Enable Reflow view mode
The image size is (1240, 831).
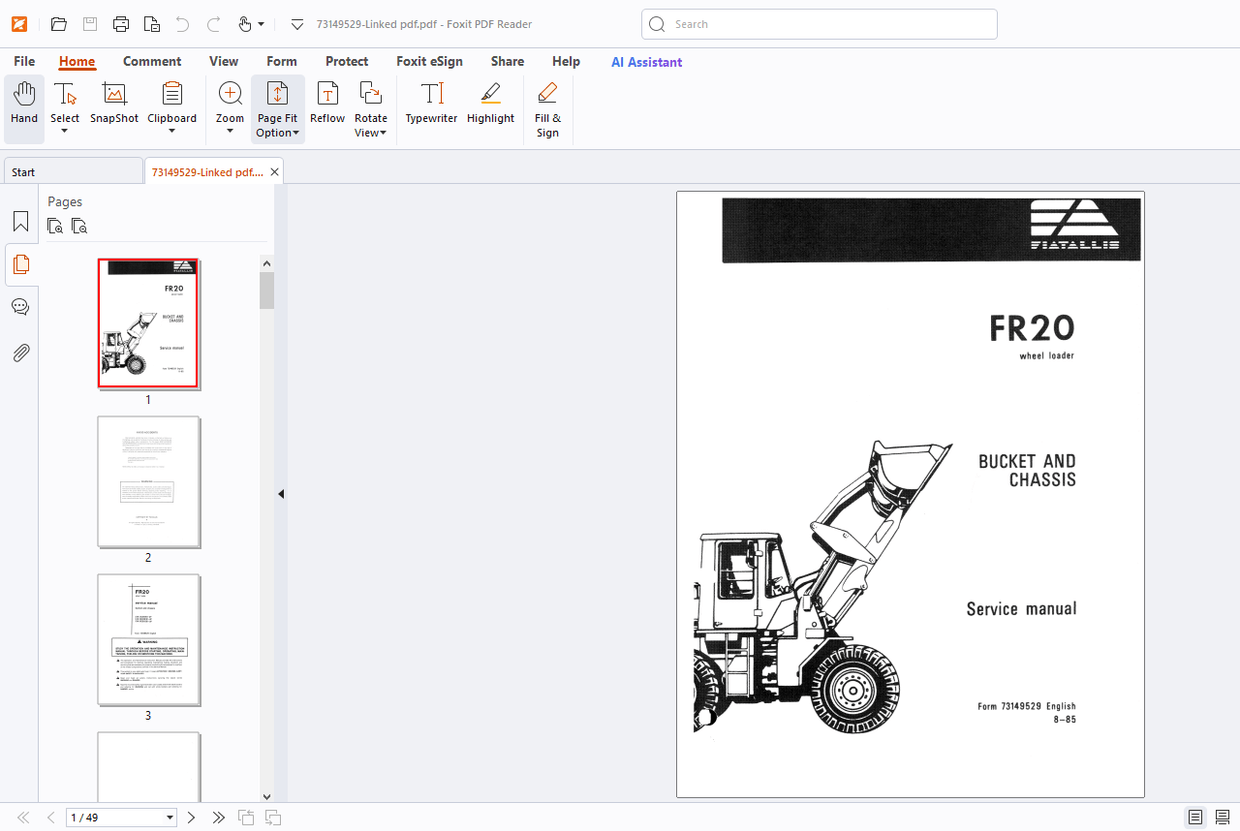click(327, 105)
